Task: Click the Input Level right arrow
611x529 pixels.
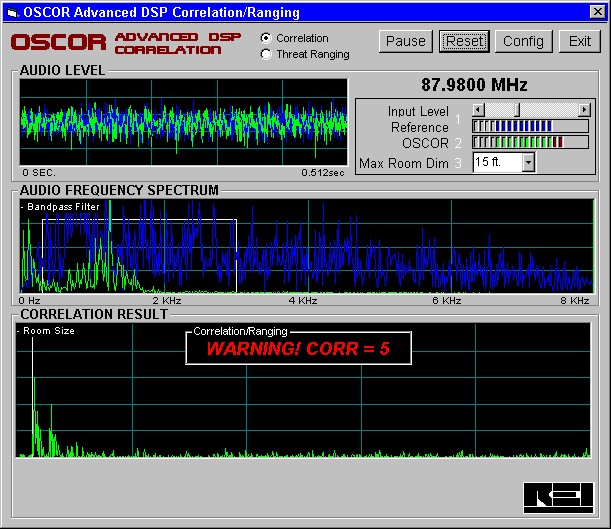Action: pyautogui.click(x=584, y=110)
